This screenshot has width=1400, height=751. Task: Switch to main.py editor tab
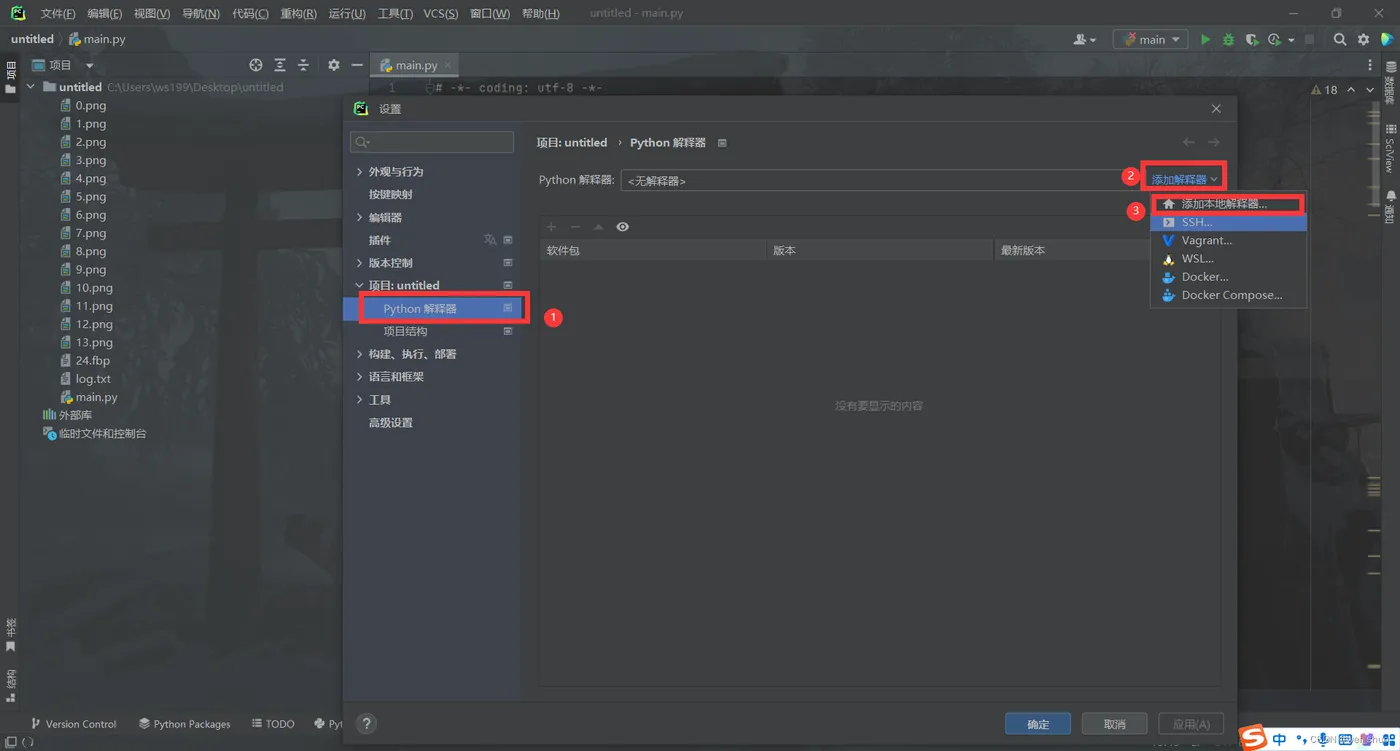pos(416,65)
